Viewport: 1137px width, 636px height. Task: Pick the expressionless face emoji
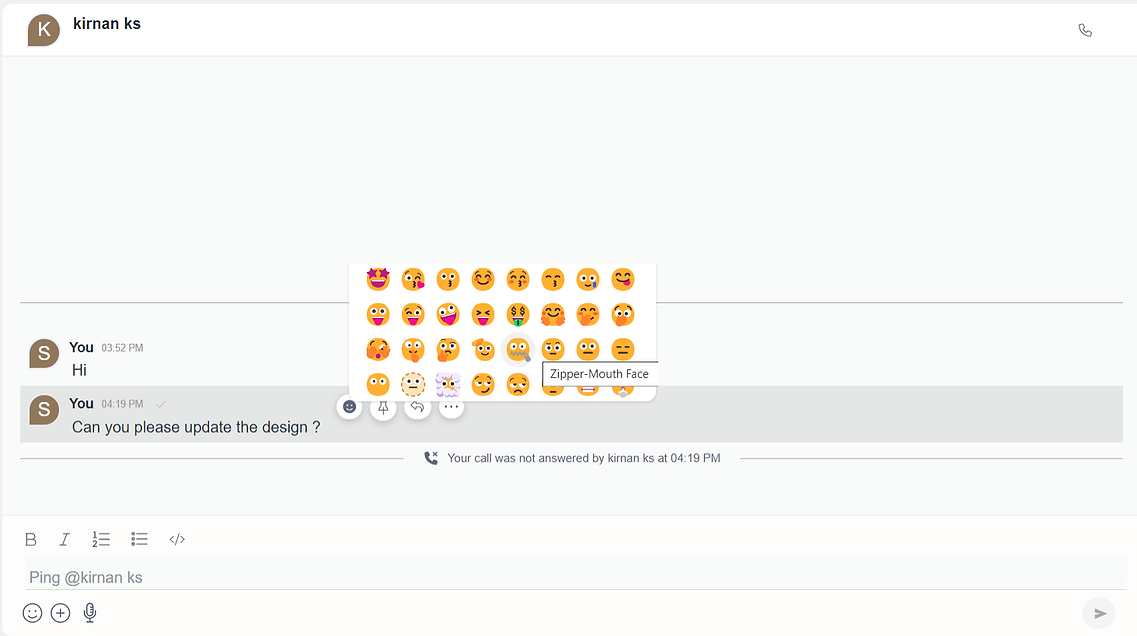point(623,349)
